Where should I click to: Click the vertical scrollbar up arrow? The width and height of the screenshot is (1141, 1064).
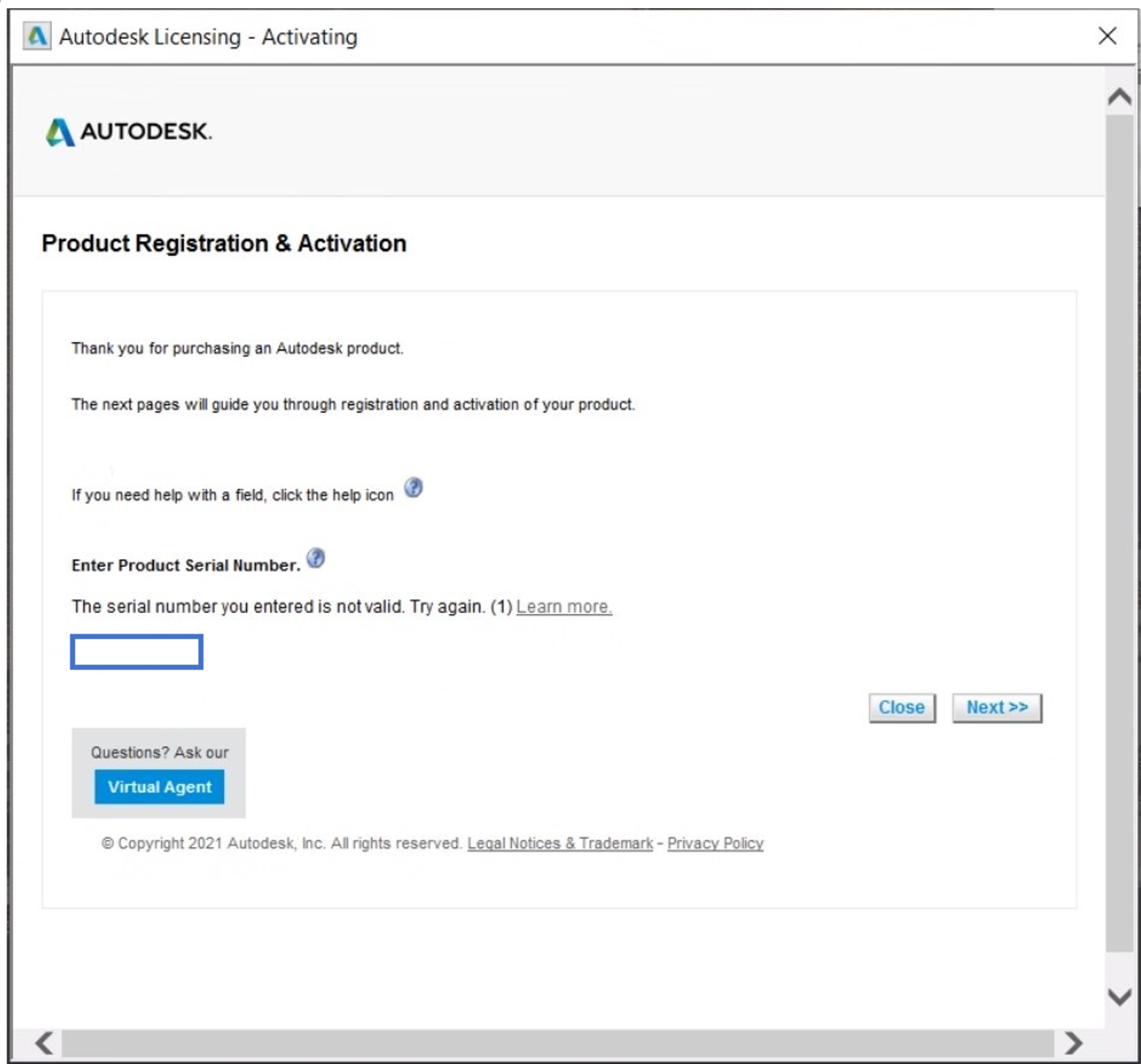(x=1119, y=97)
